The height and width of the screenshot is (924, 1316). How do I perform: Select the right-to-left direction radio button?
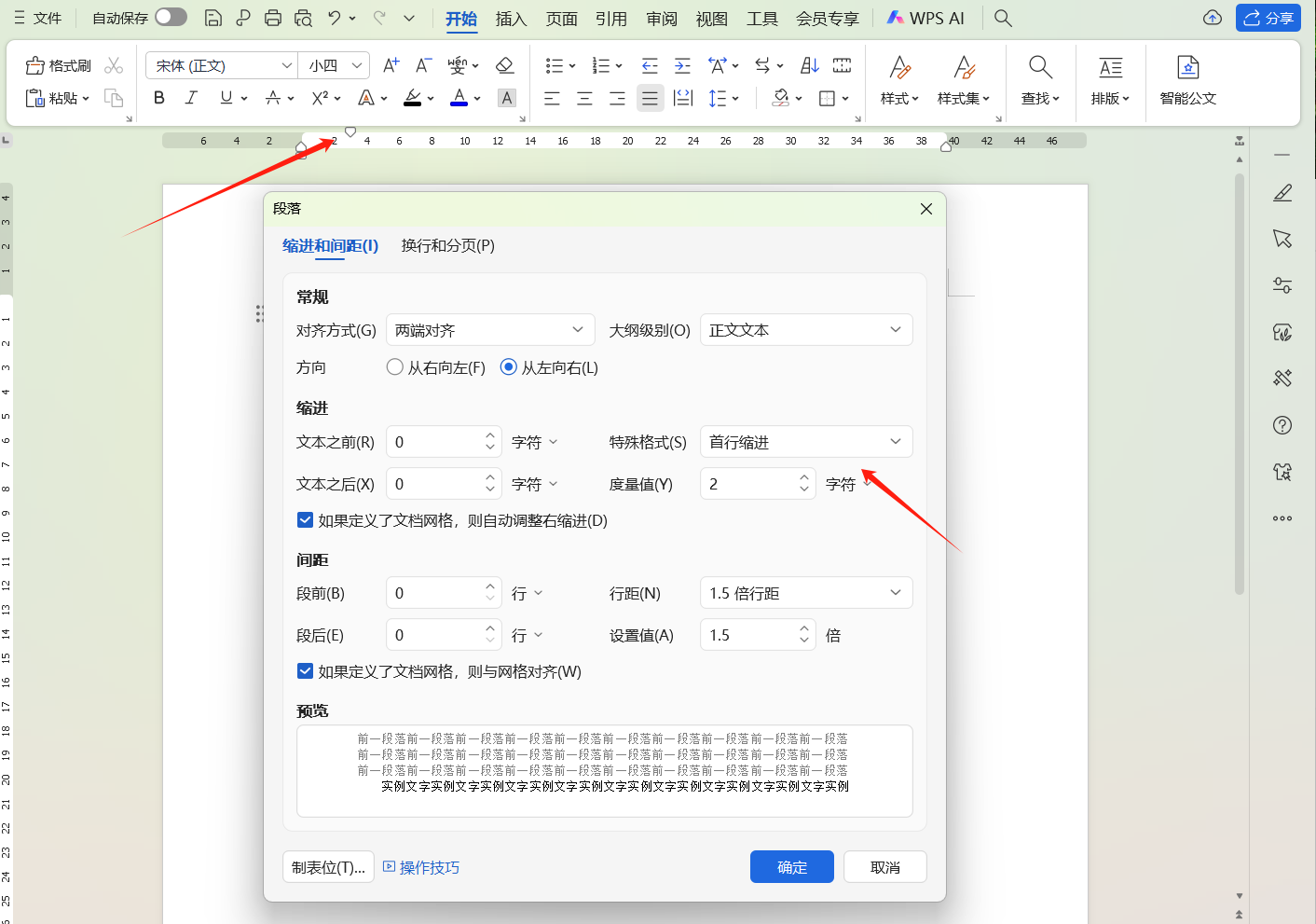(395, 367)
